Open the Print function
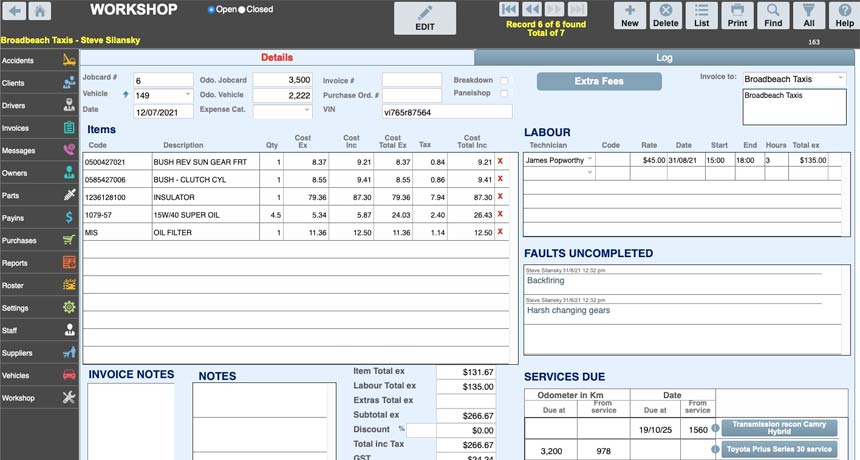860x460 pixels. pos(737,16)
